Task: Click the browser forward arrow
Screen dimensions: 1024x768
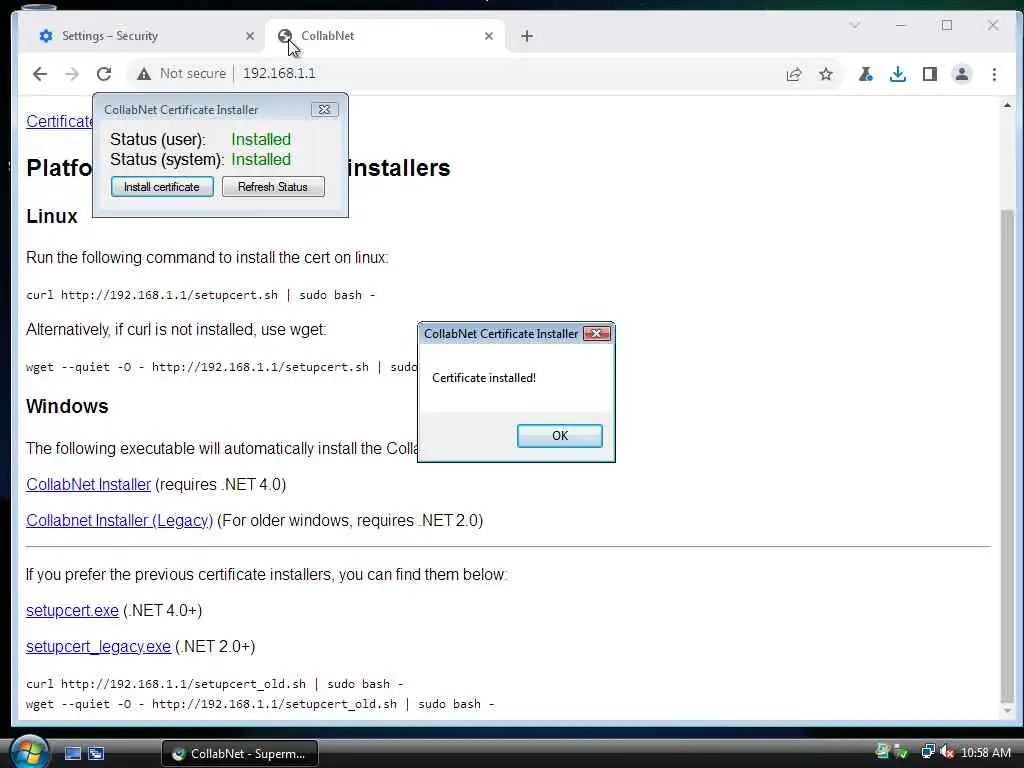Action: click(72, 74)
